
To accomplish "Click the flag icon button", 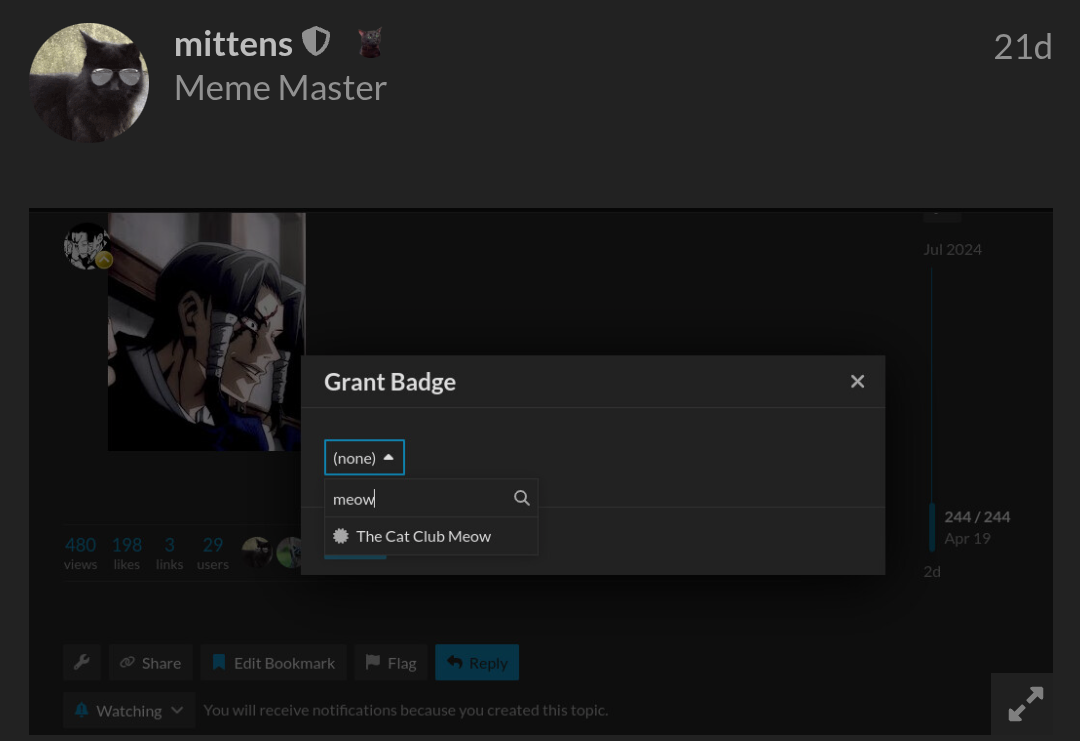I will 391,662.
